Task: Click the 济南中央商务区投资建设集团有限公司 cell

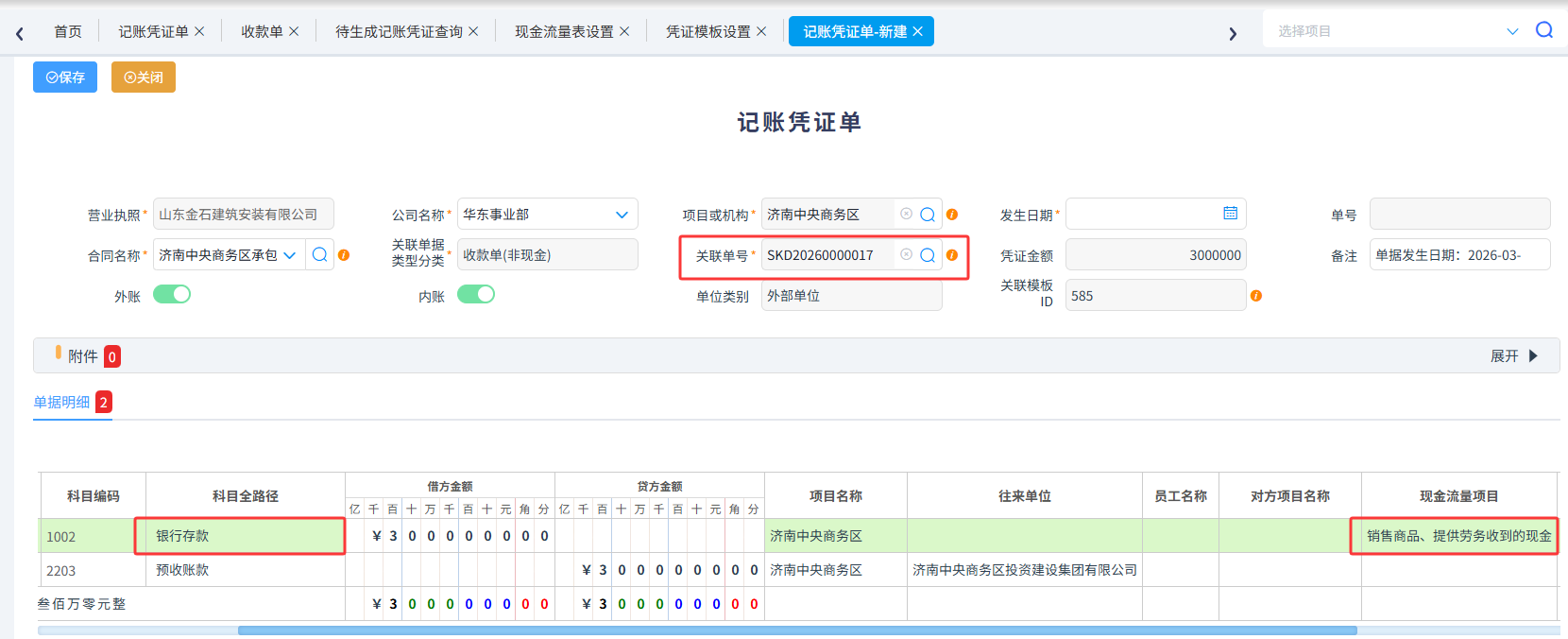Action: coord(1025,570)
